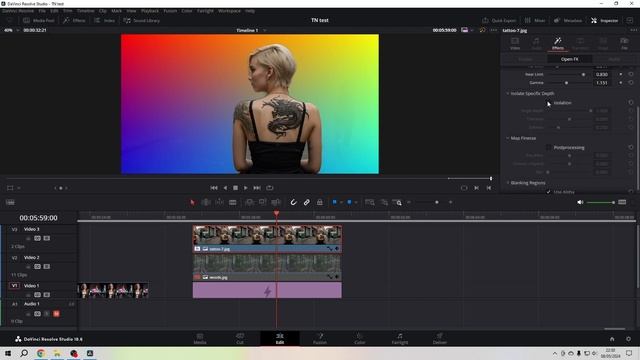Select the Open FX sub-tab

(x=569, y=59)
